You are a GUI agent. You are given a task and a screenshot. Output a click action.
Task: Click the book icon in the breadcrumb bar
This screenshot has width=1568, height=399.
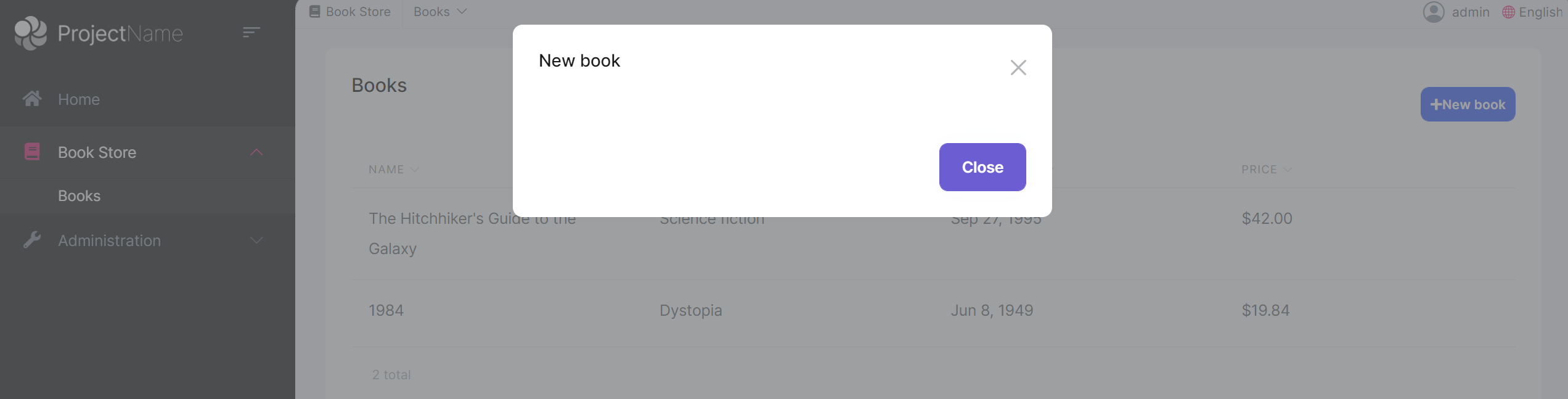pos(315,10)
